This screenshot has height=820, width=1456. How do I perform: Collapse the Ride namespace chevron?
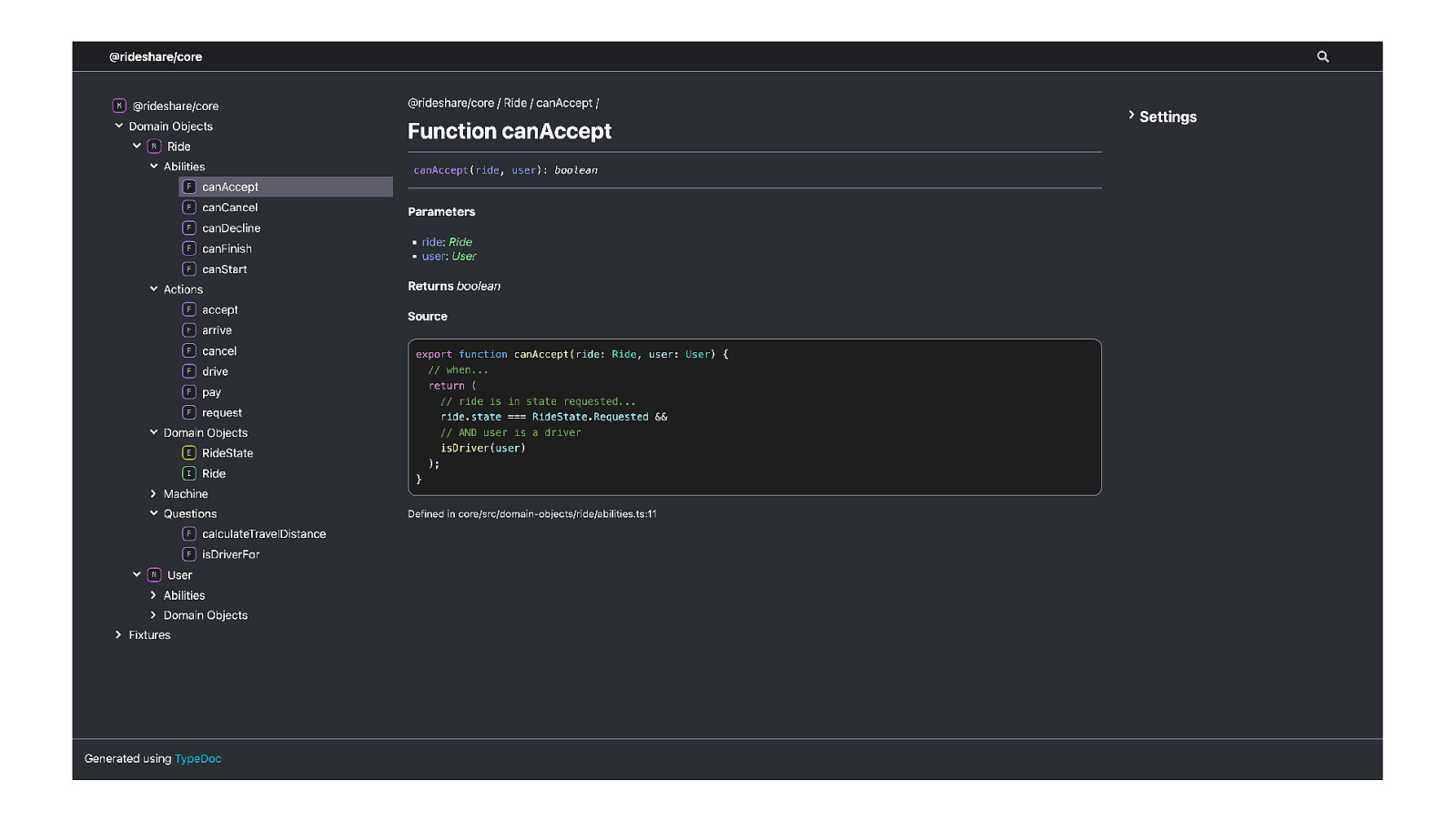point(136,146)
